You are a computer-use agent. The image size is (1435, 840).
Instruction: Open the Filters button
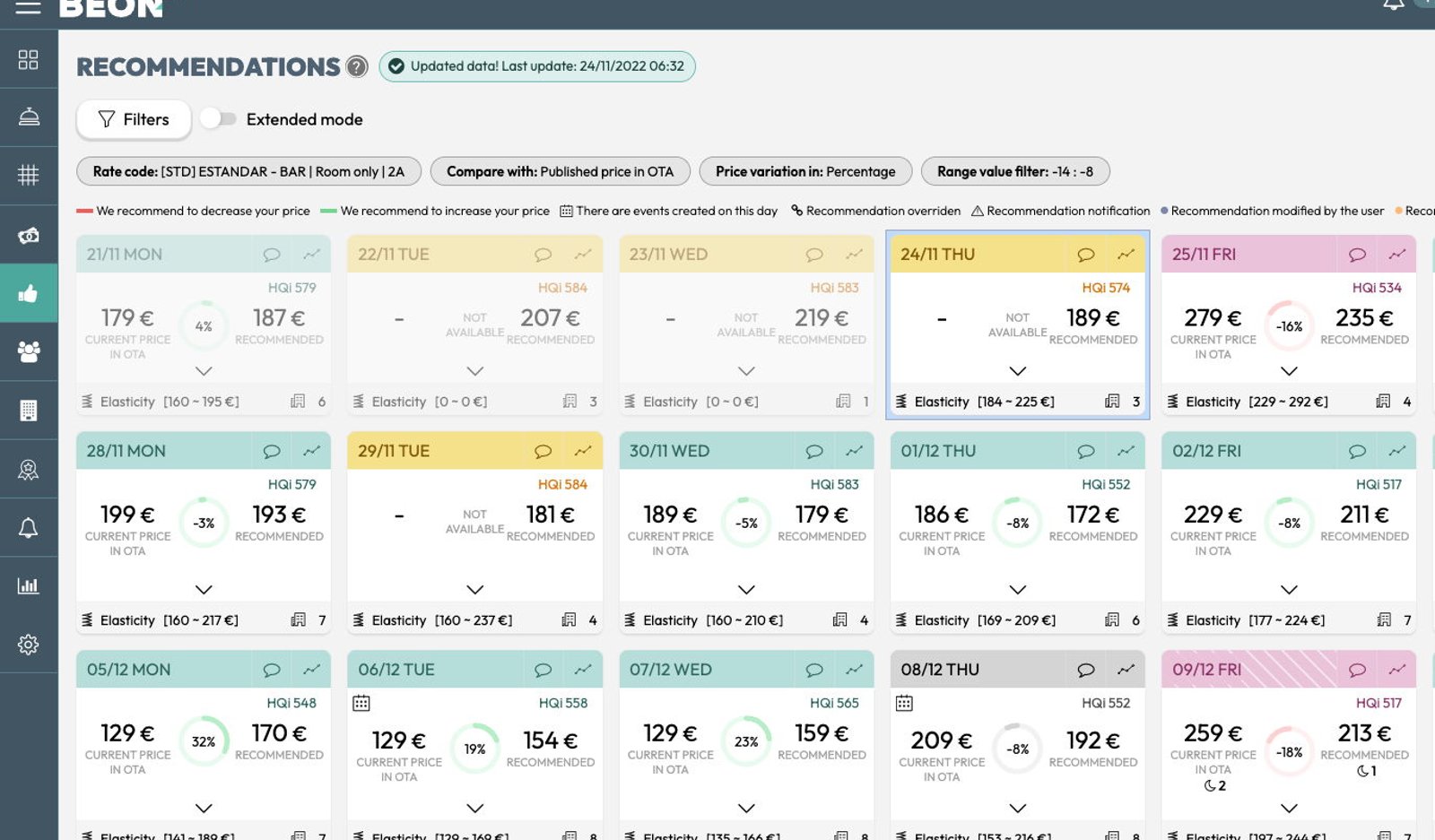(x=134, y=119)
